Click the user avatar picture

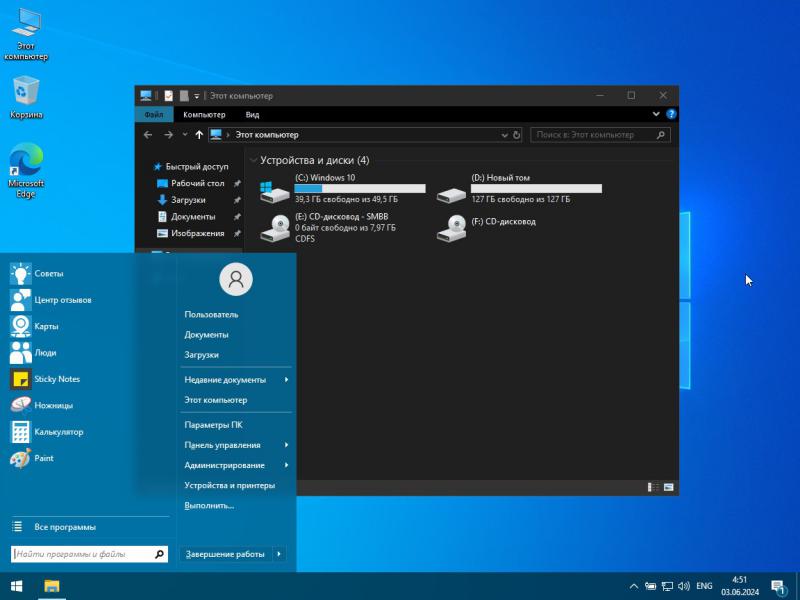[x=236, y=279]
